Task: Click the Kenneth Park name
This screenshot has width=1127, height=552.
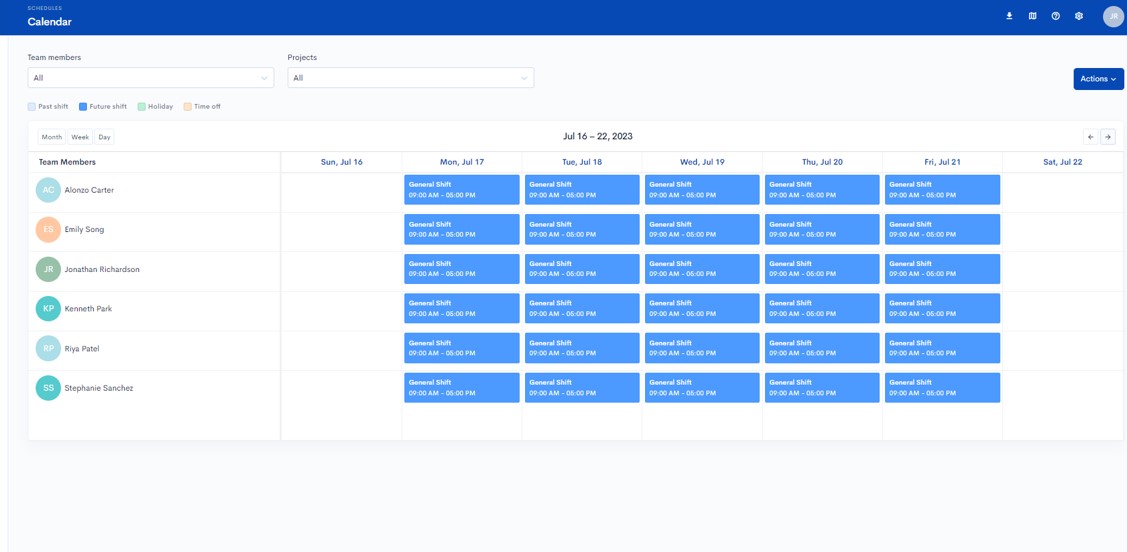Action: click(x=88, y=309)
